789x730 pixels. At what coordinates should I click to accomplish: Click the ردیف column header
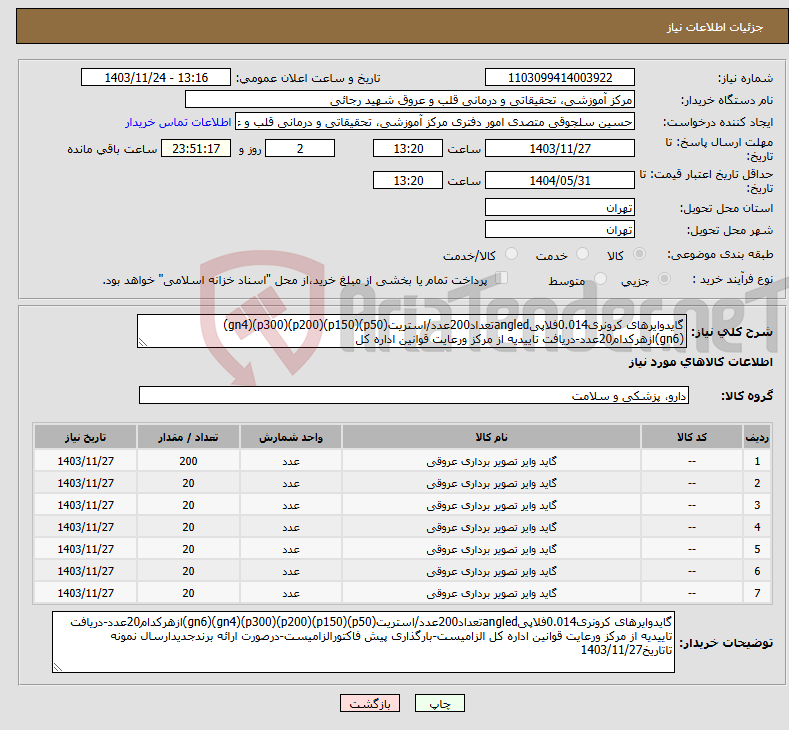757,437
